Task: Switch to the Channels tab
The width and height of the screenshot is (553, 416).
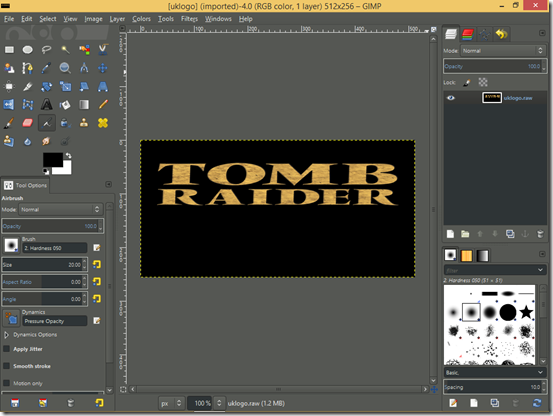Action: tap(467, 34)
